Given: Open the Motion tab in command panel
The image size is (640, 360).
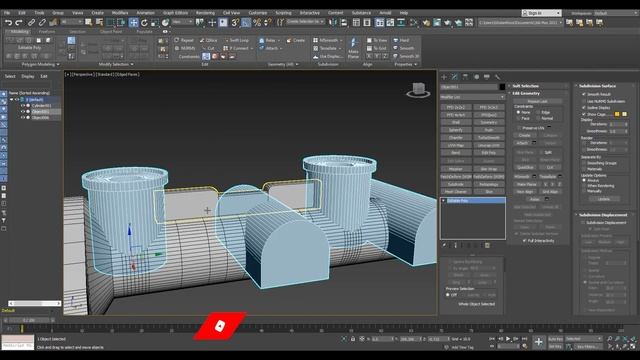Looking at the screenshot, I should point(476,77).
